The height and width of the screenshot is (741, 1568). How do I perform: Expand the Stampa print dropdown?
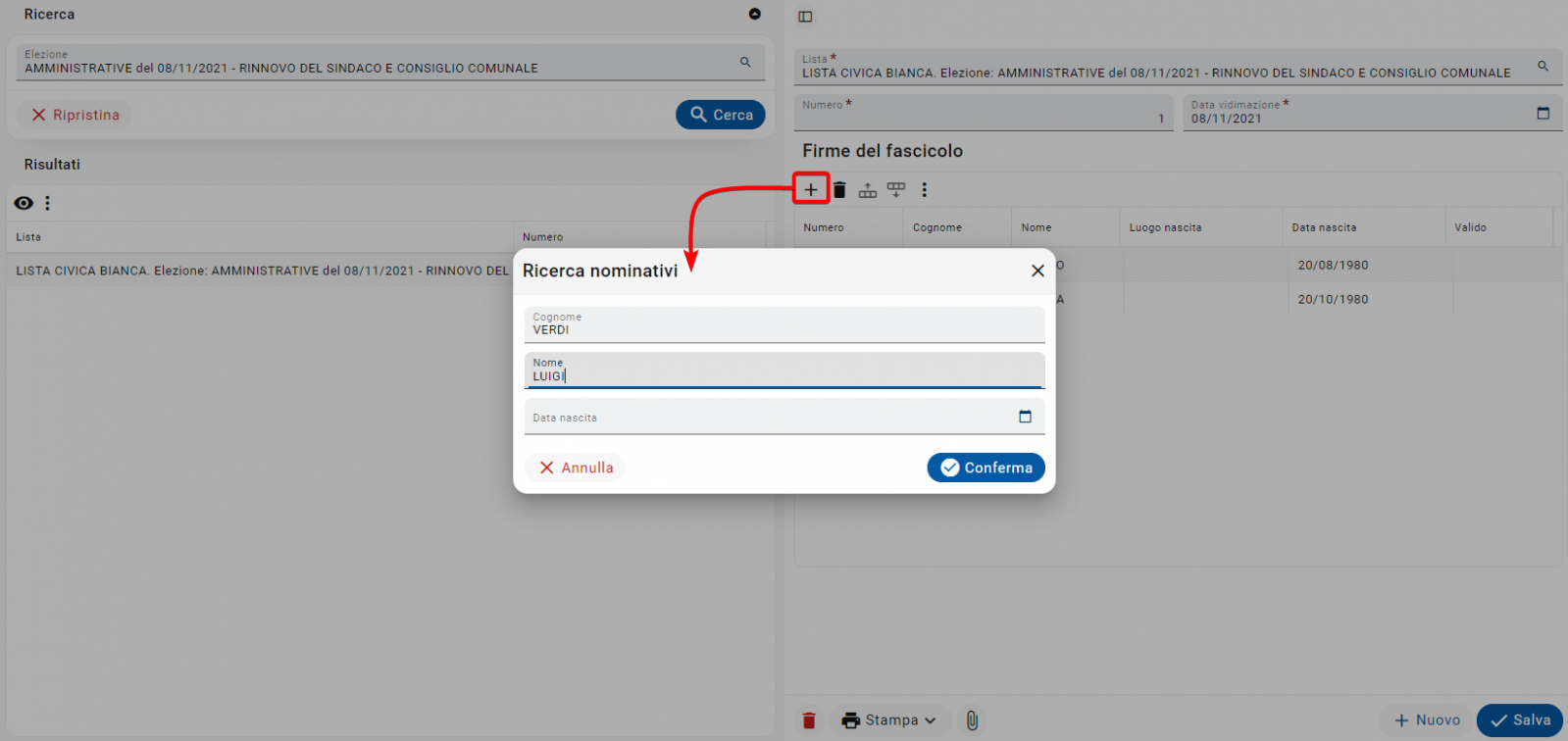[888, 720]
